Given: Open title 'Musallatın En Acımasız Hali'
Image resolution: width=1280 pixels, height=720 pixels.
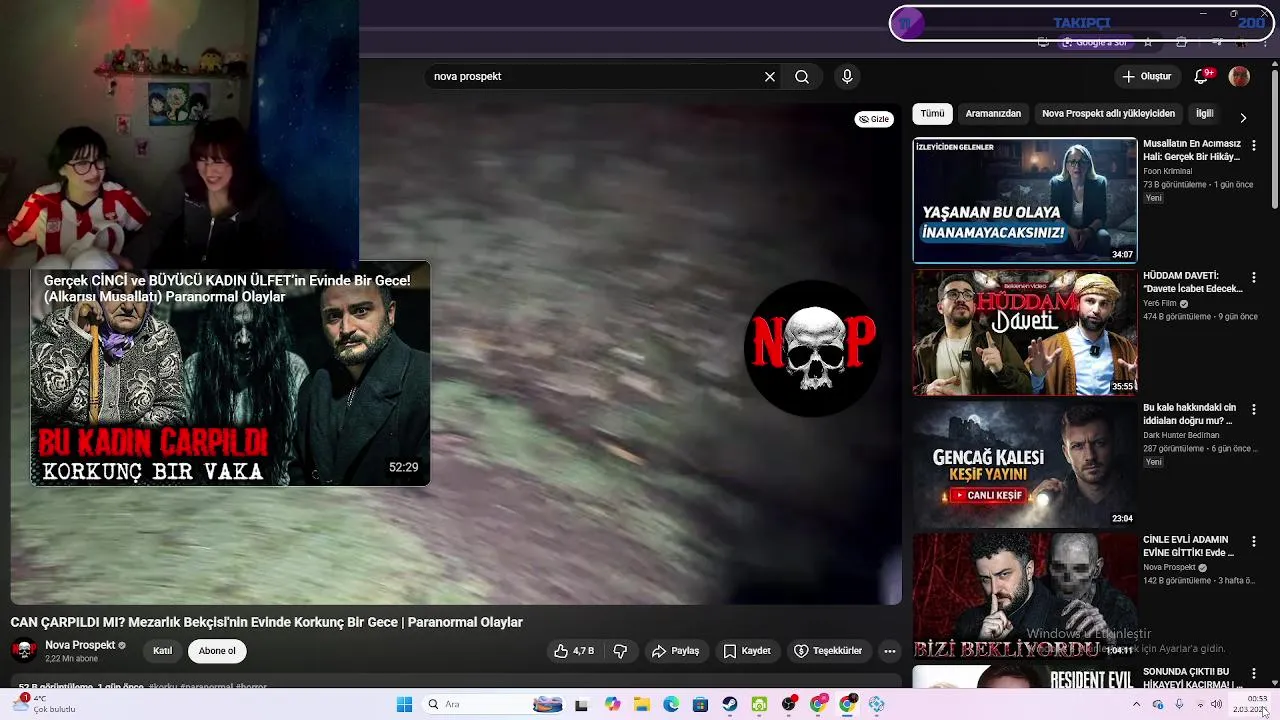Looking at the screenshot, I should [1192, 150].
